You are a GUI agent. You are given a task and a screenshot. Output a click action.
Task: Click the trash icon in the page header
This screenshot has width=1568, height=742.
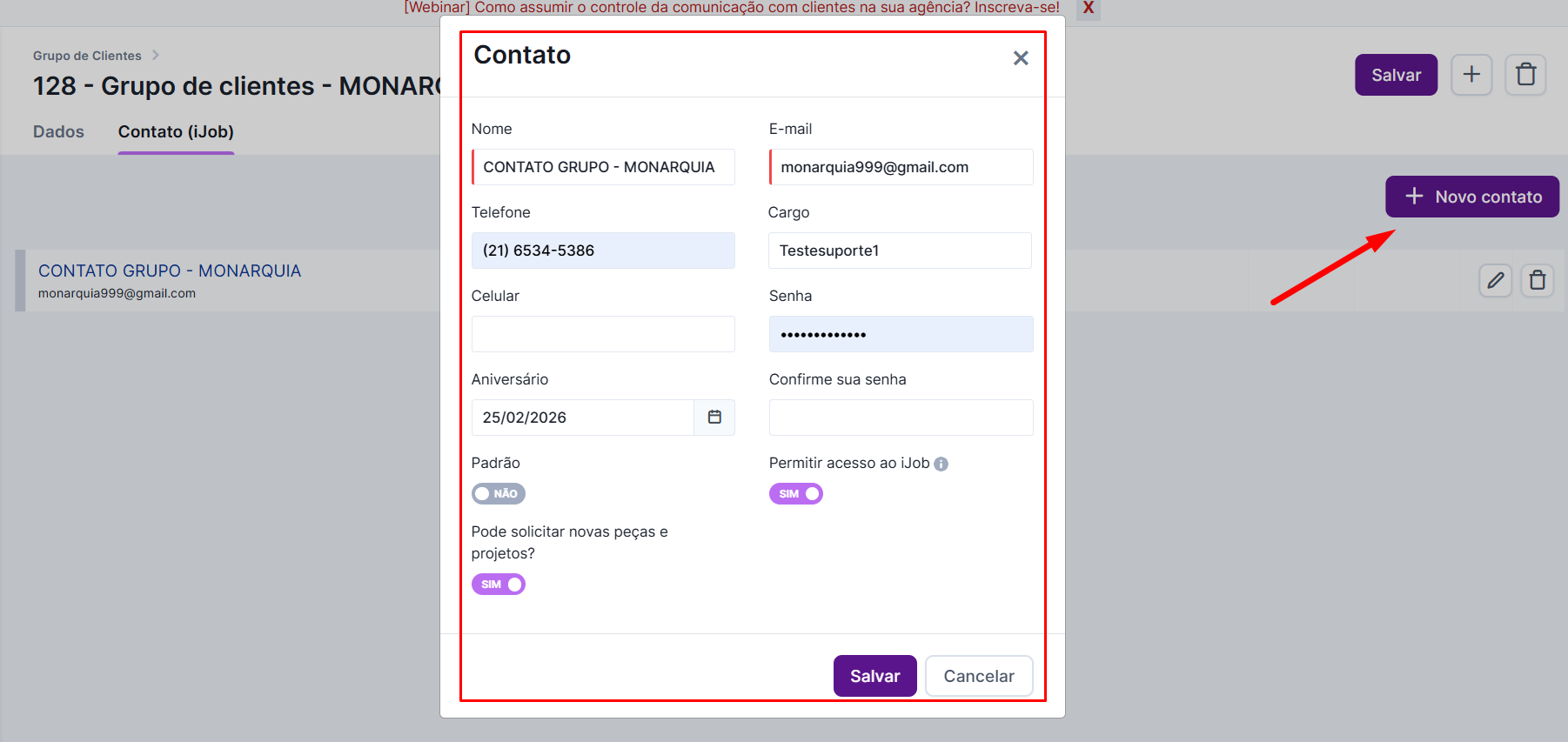1525,75
